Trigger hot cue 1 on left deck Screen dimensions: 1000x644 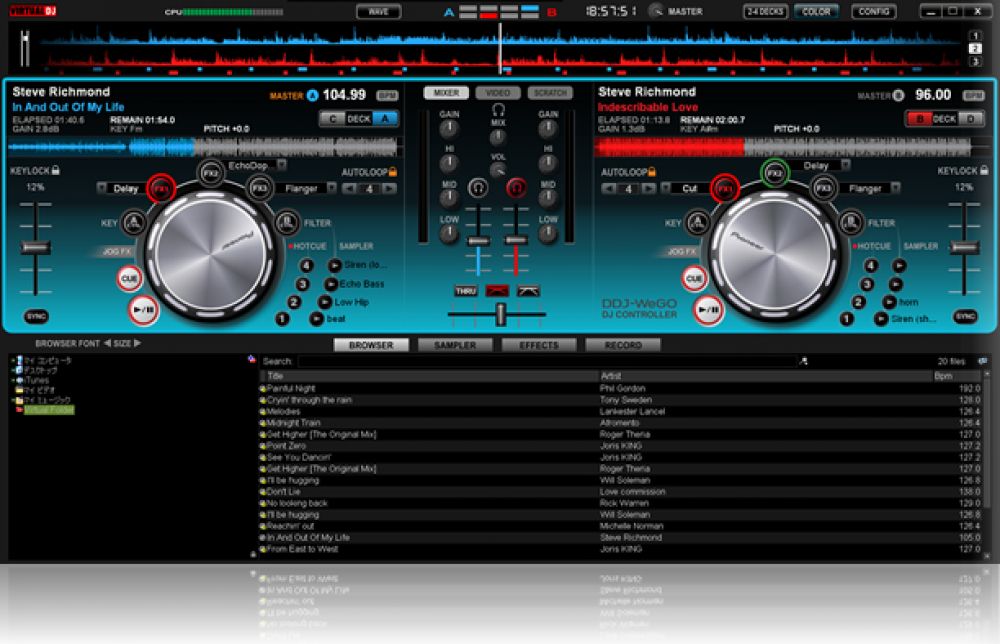click(x=283, y=319)
